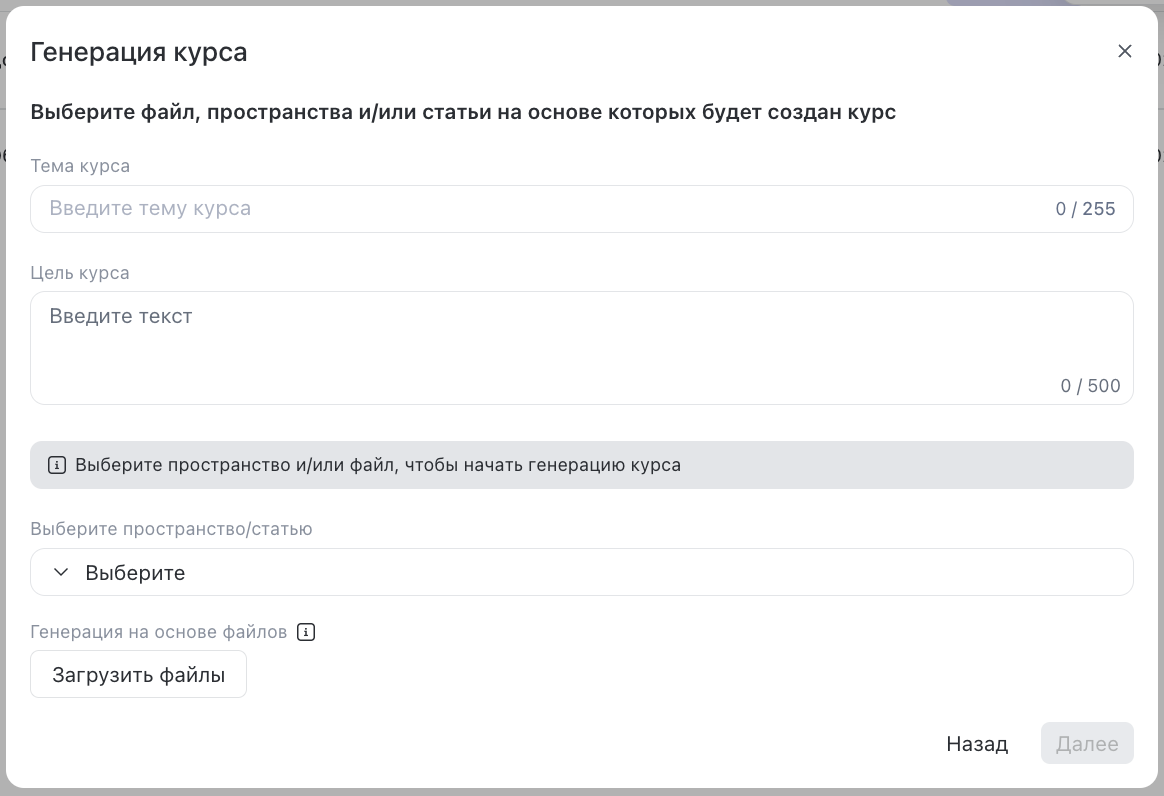1164x796 pixels.
Task: Select the dismiss cross at the dialog's top right
Action: (1124, 51)
